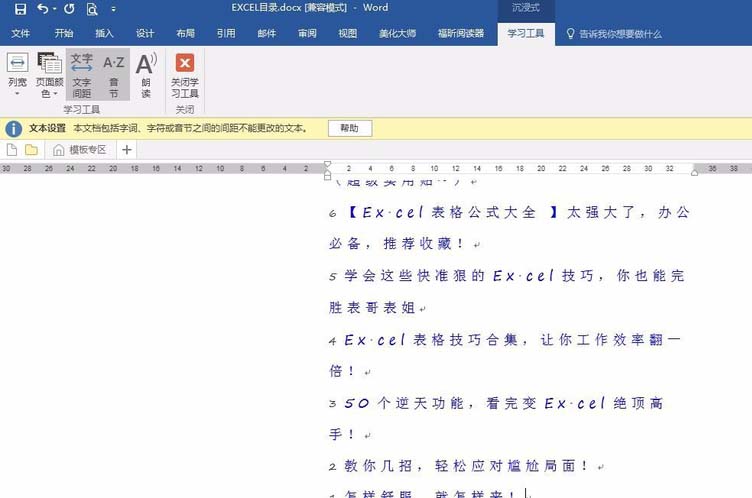Switch to the 邮件 tab

pos(267,34)
